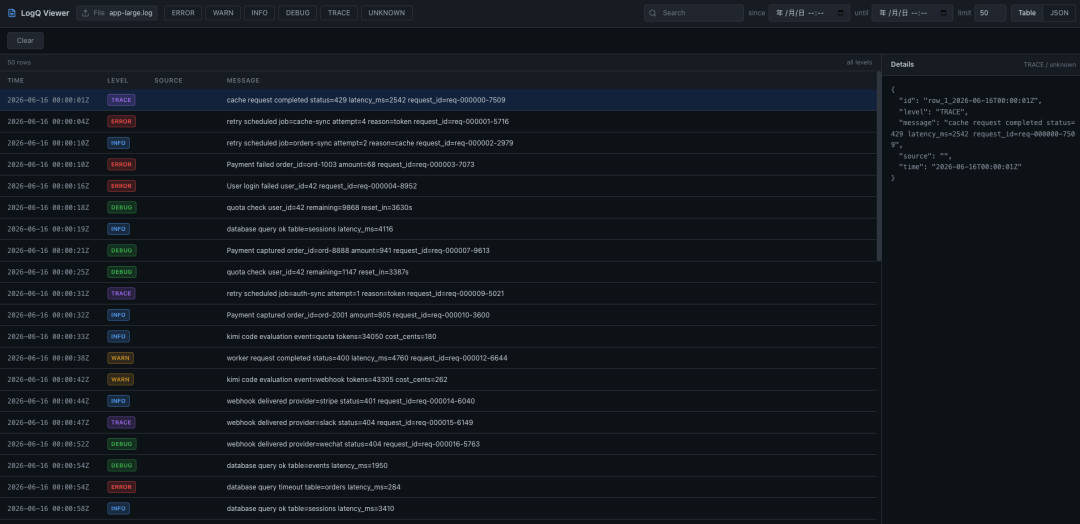This screenshot has width=1080, height=524.
Task: Click the Details panel heading
Action: [902, 64]
